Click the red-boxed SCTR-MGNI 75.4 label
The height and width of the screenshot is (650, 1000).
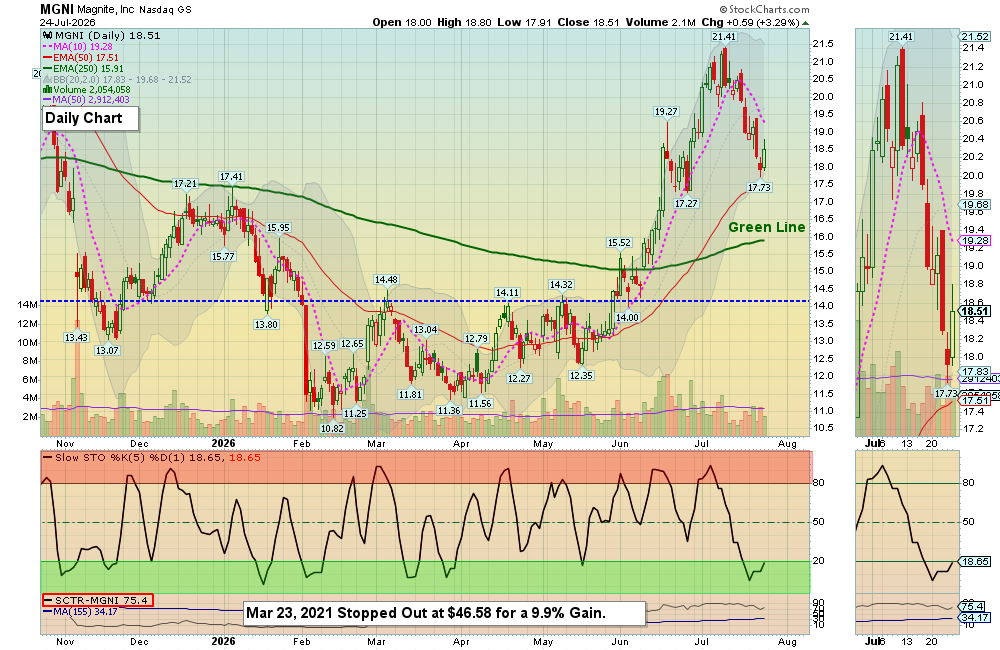tap(98, 600)
